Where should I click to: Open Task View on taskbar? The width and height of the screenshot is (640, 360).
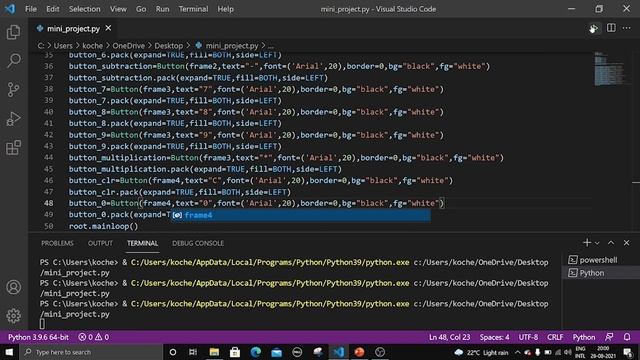(193, 352)
